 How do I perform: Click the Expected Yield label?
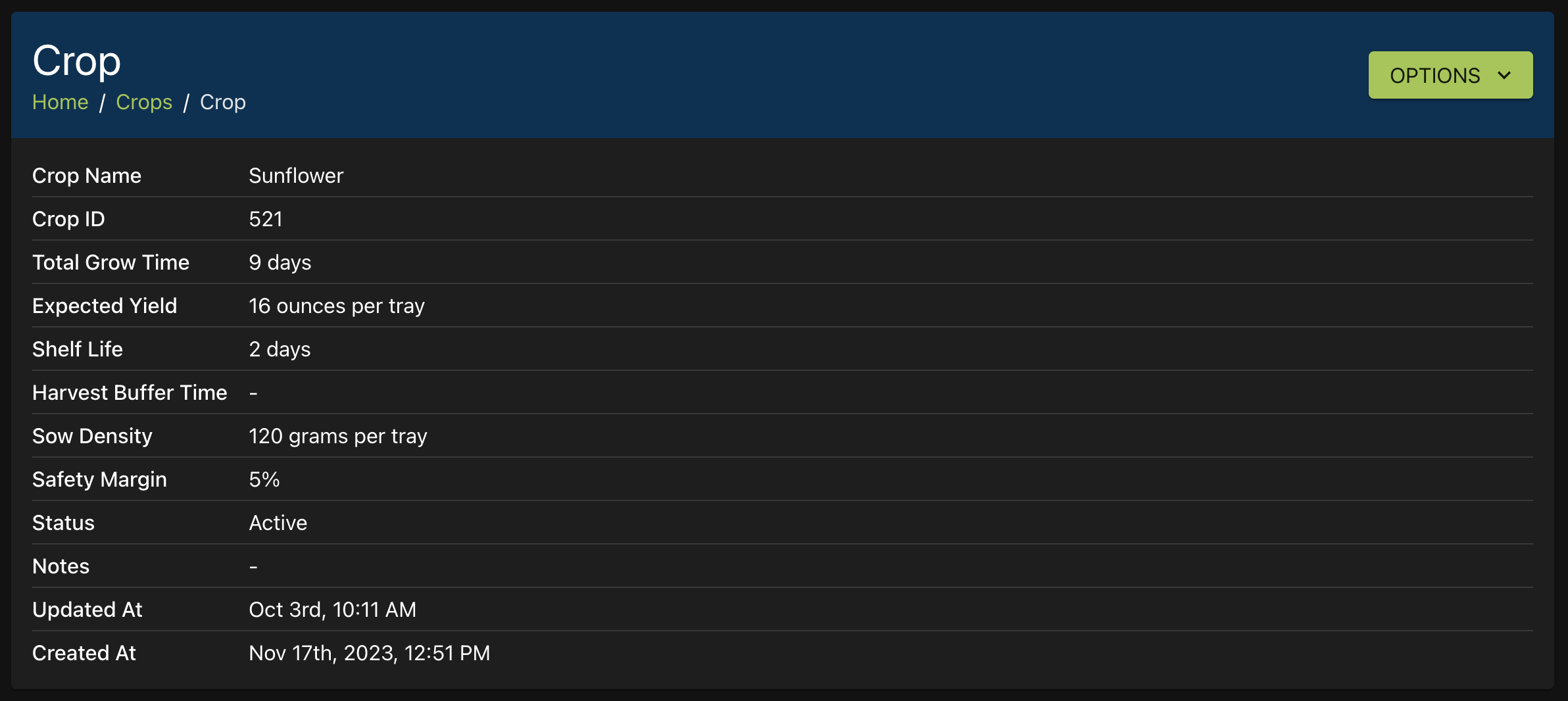tap(105, 306)
